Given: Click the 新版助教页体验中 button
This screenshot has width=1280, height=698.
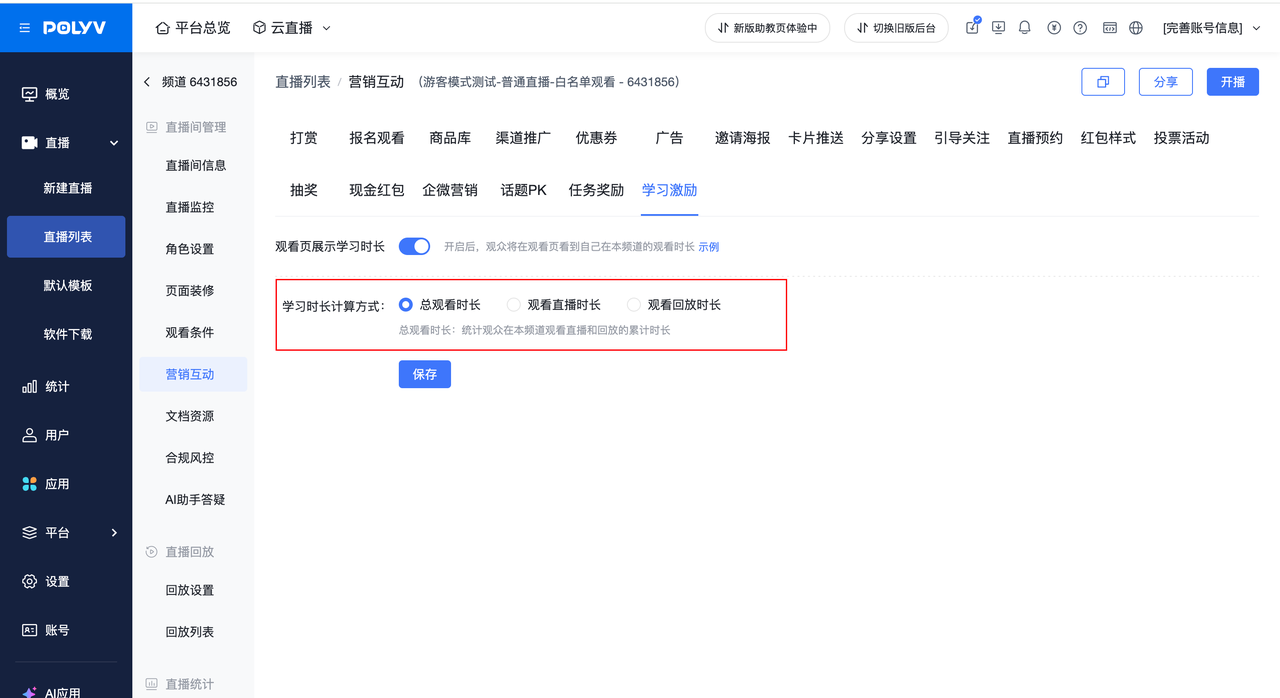Looking at the screenshot, I should click(x=767, y=28).
